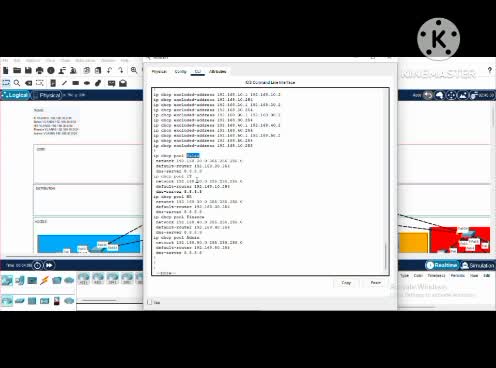Select Connections lightning bolt category
Image resolution: width=496 pixels, height=368 pixels.
[44, 281]
